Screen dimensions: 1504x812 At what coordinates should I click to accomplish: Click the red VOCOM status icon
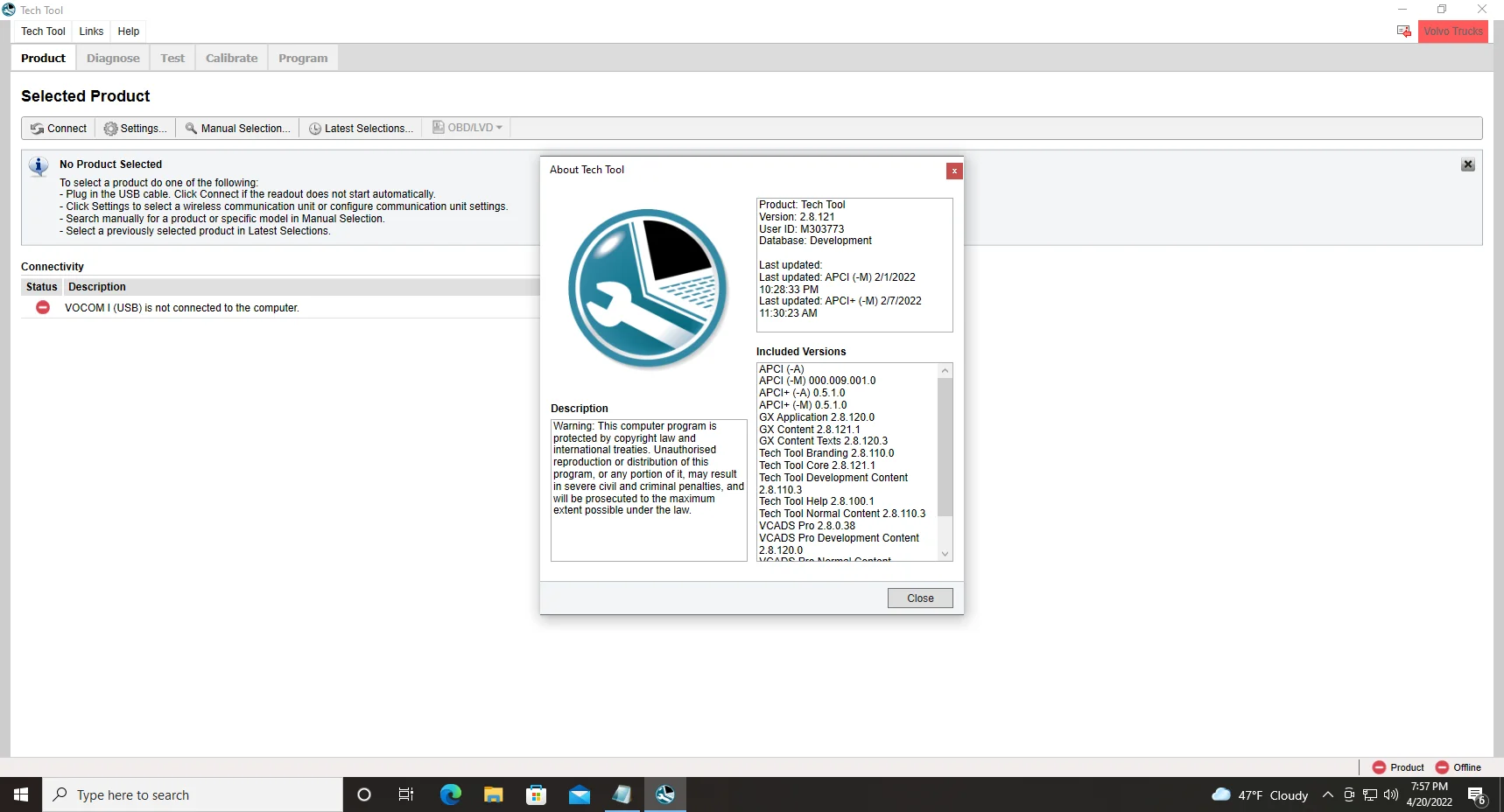pos(42,307)
